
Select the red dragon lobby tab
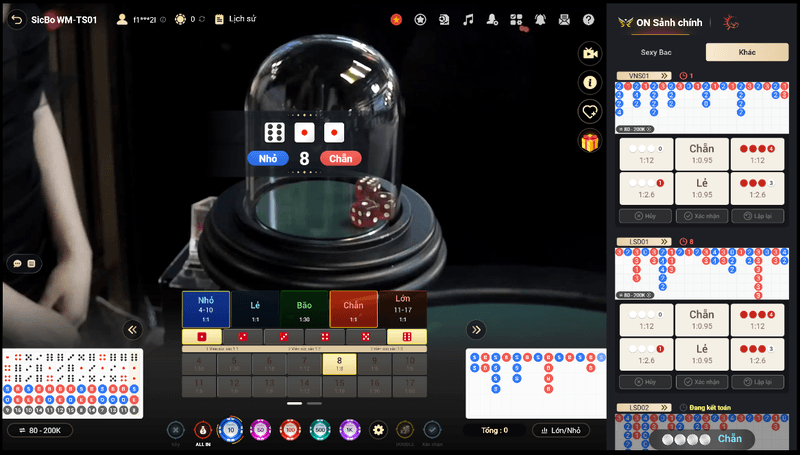731,22
